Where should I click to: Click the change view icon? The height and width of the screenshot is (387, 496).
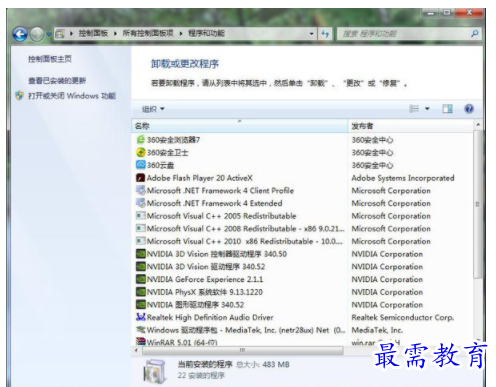point(414,109)
